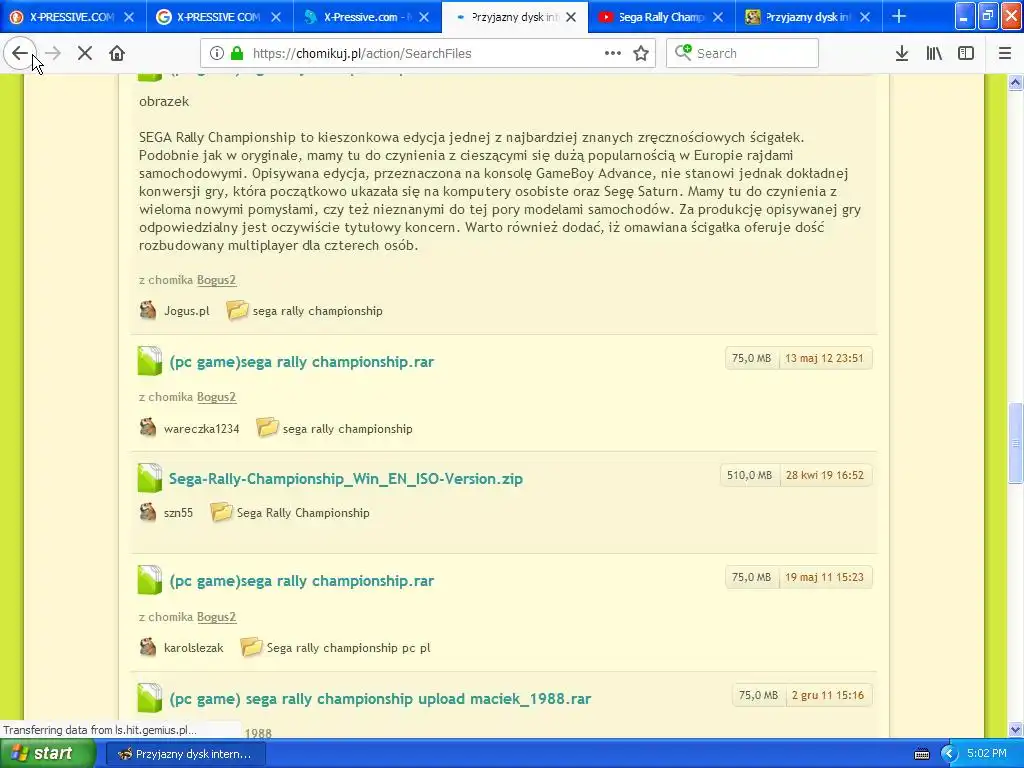The height and width of the screenshot is (768, 1024).
Task: Click file icon beside Sega-Rally-Championship_Win_EN_ISO-Version.zip
Action: pos(150,478)
